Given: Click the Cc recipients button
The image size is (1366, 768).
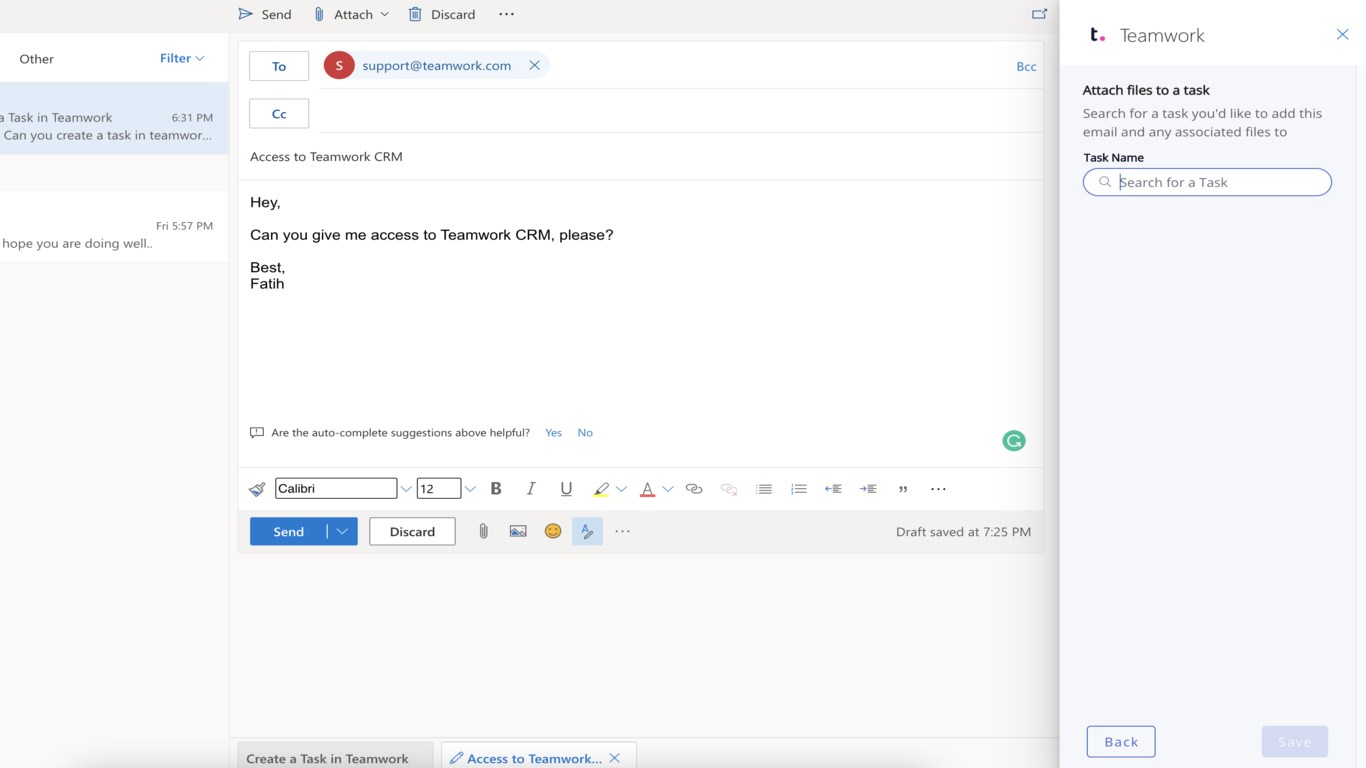Looking at the screenshot, I should [x=279, y=114].
